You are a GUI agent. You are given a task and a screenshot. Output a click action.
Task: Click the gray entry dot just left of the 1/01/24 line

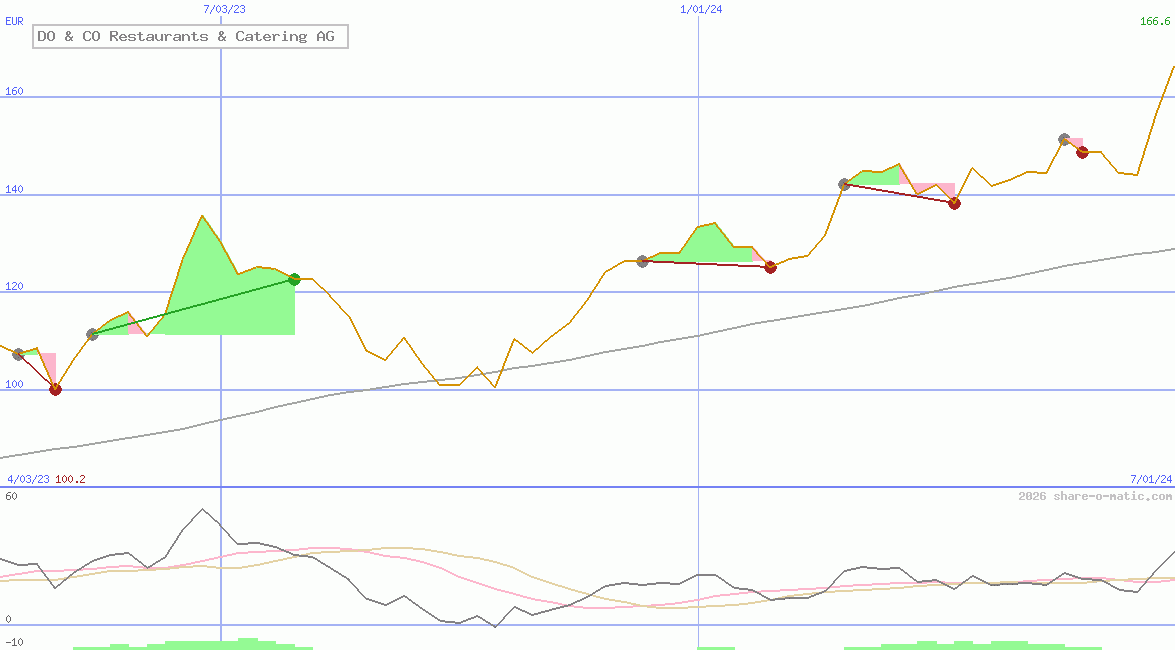click(x=642, y=261)
